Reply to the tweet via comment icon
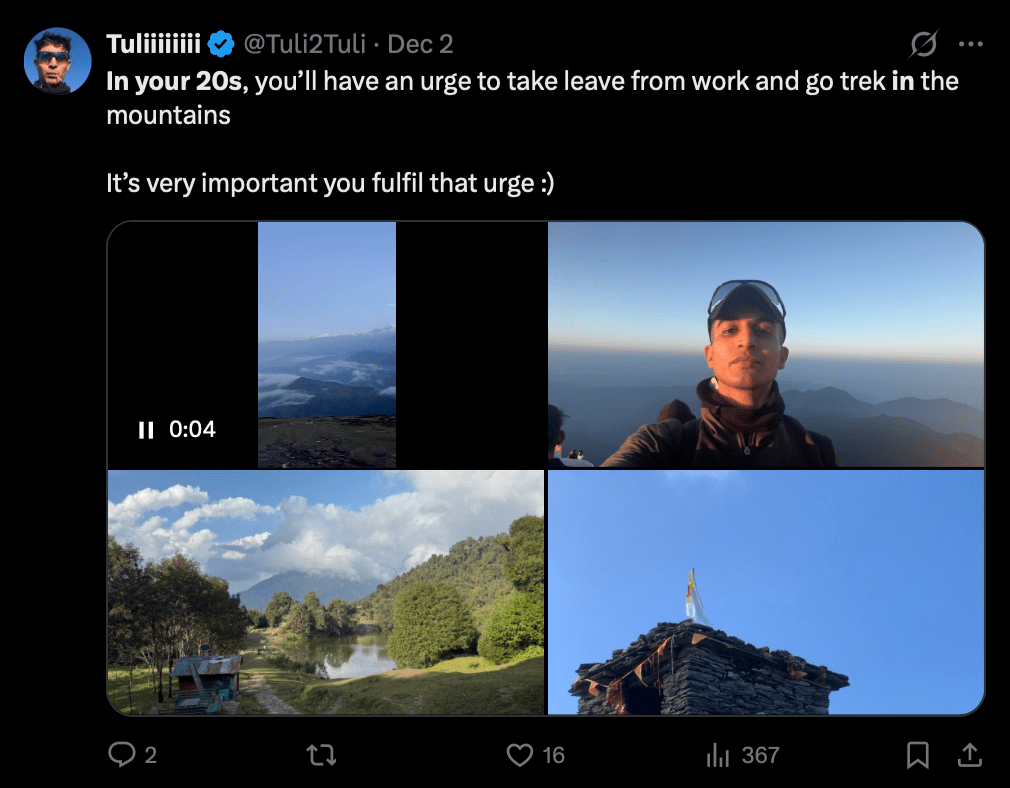Viewport: 1010px width, 788px height. tap(121, 755)
